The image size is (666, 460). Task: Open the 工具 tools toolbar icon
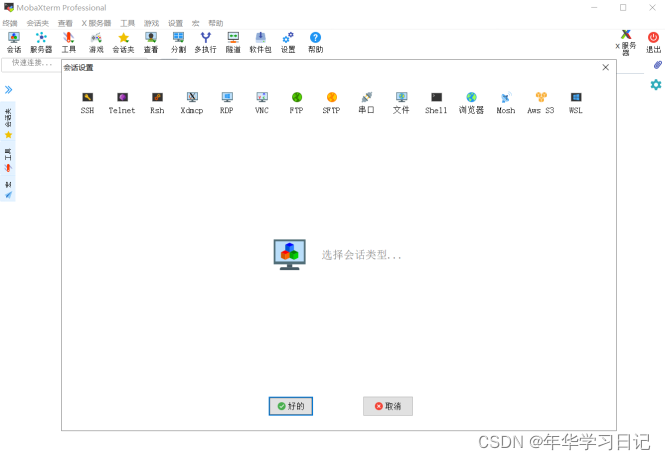point(69,42)
